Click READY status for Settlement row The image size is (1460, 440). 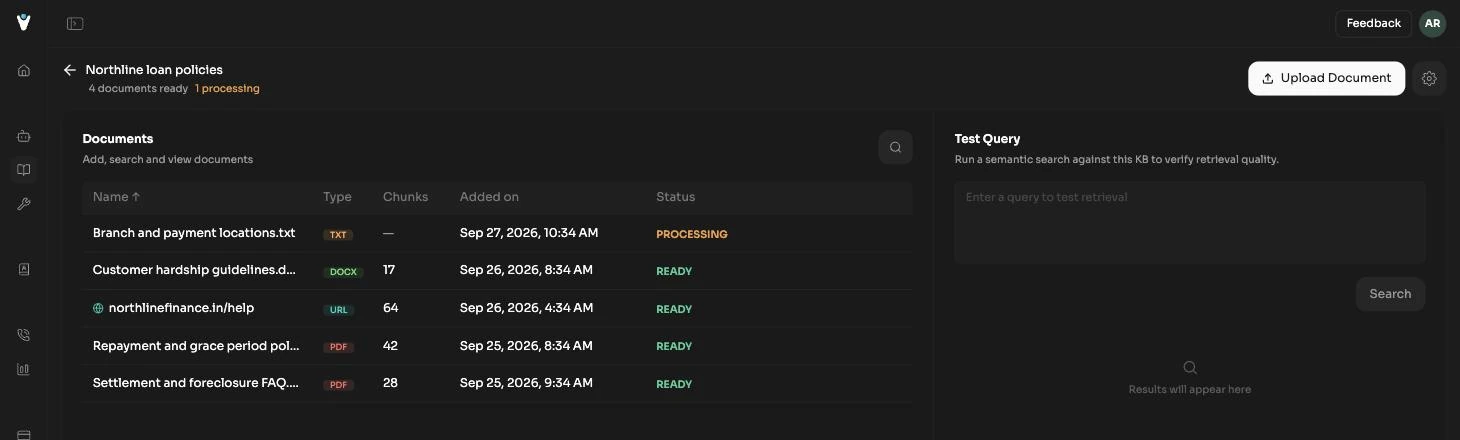674,384
